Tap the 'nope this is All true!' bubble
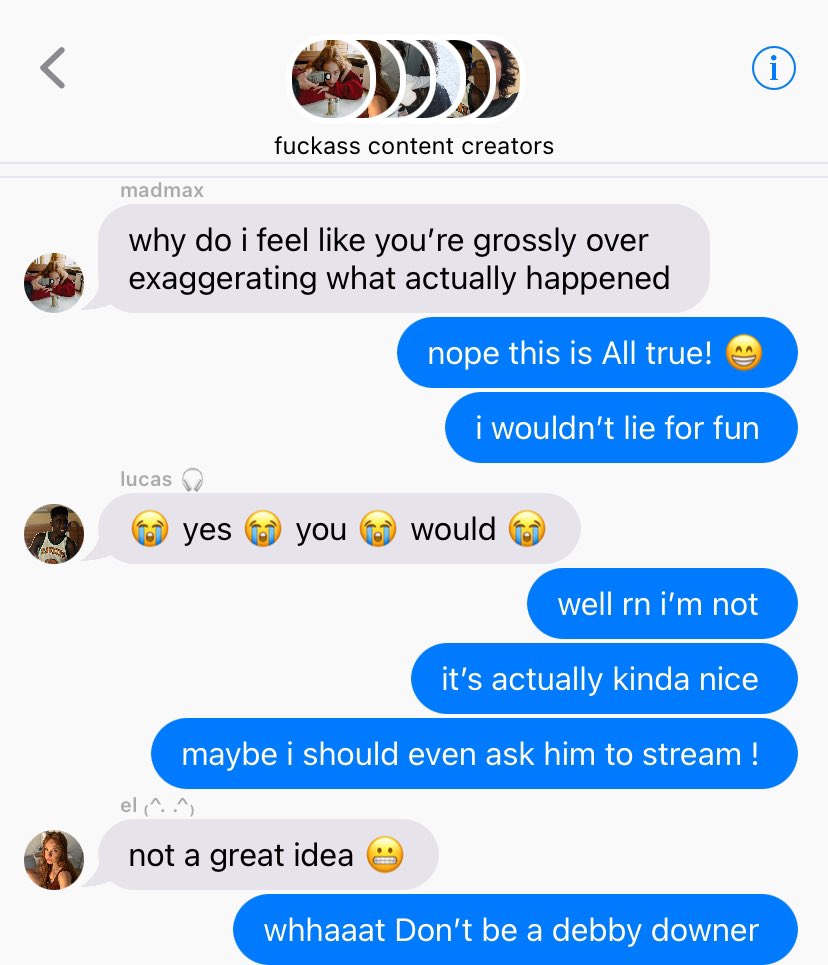This screenshot has height=965, width=828. pos(597,353)
